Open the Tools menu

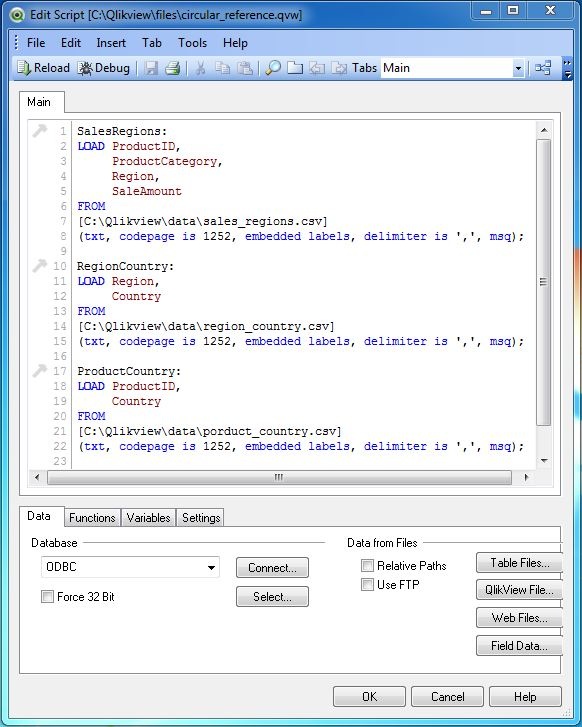pos(192,43)
